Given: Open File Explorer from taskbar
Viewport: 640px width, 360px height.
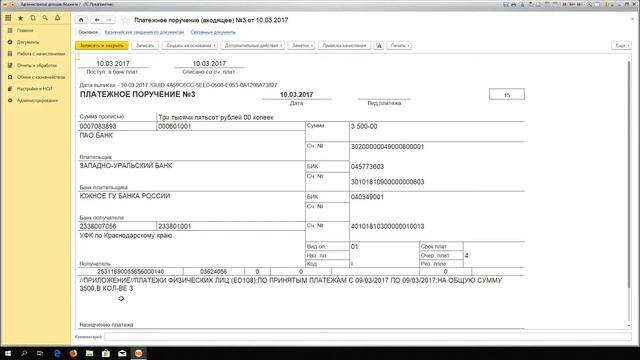Looking at the screenshot, I should 89,353.
